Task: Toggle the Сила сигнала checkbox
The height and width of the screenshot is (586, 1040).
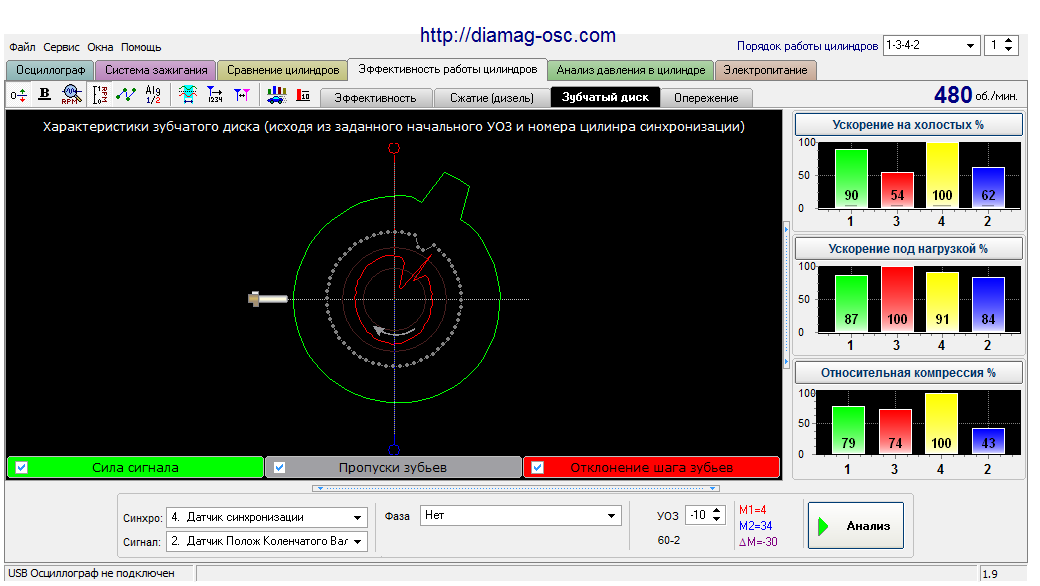Action: [21, 467]
